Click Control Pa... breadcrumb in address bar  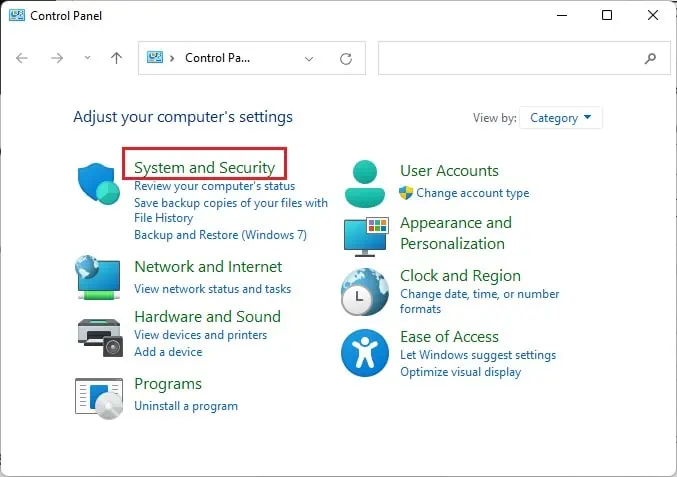click(217, 58)
